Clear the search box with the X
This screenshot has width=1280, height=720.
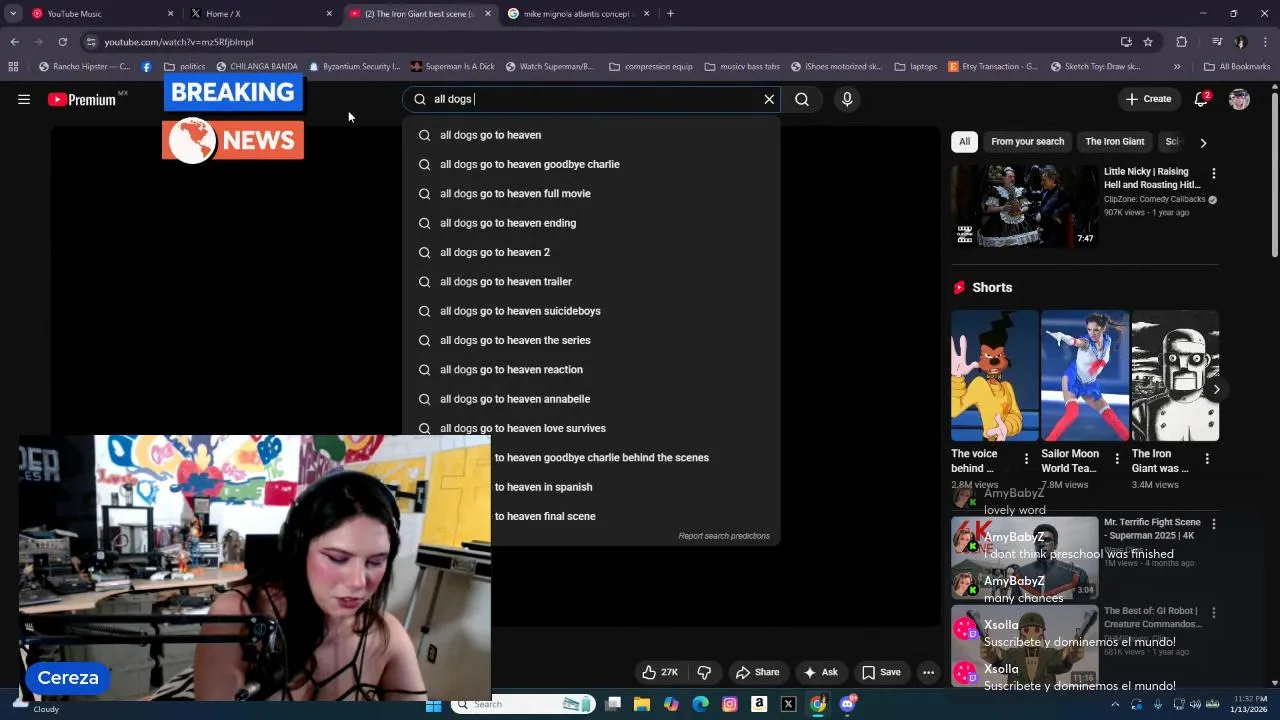coord(769,99)
